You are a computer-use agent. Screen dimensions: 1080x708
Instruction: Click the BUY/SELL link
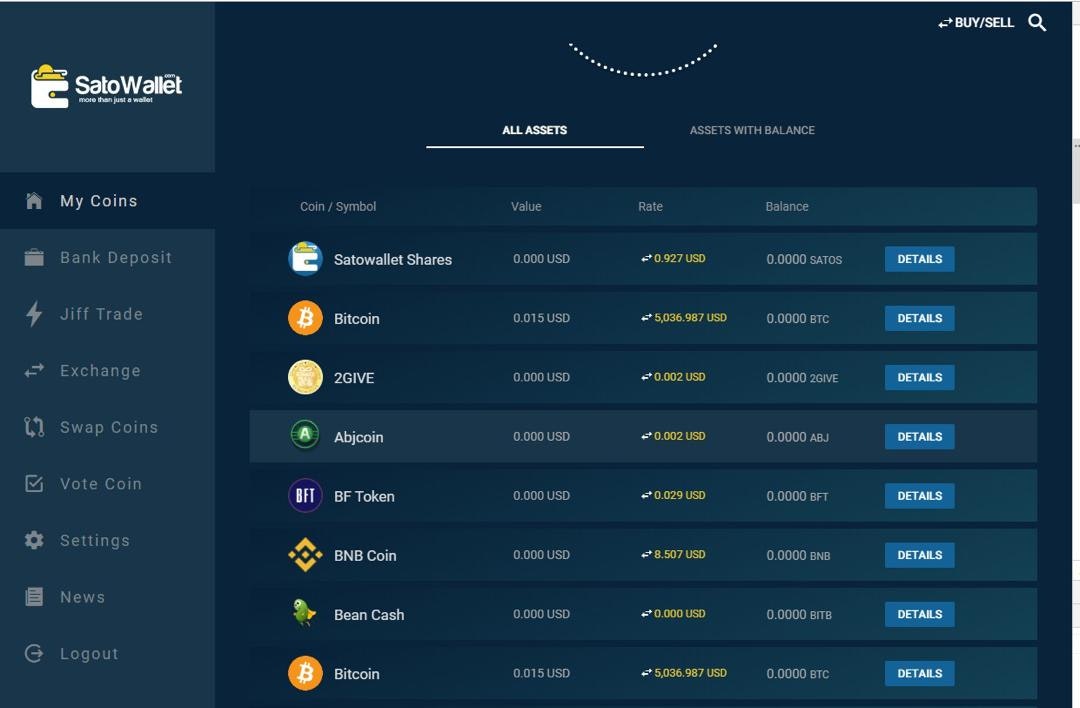pos(976,22)
